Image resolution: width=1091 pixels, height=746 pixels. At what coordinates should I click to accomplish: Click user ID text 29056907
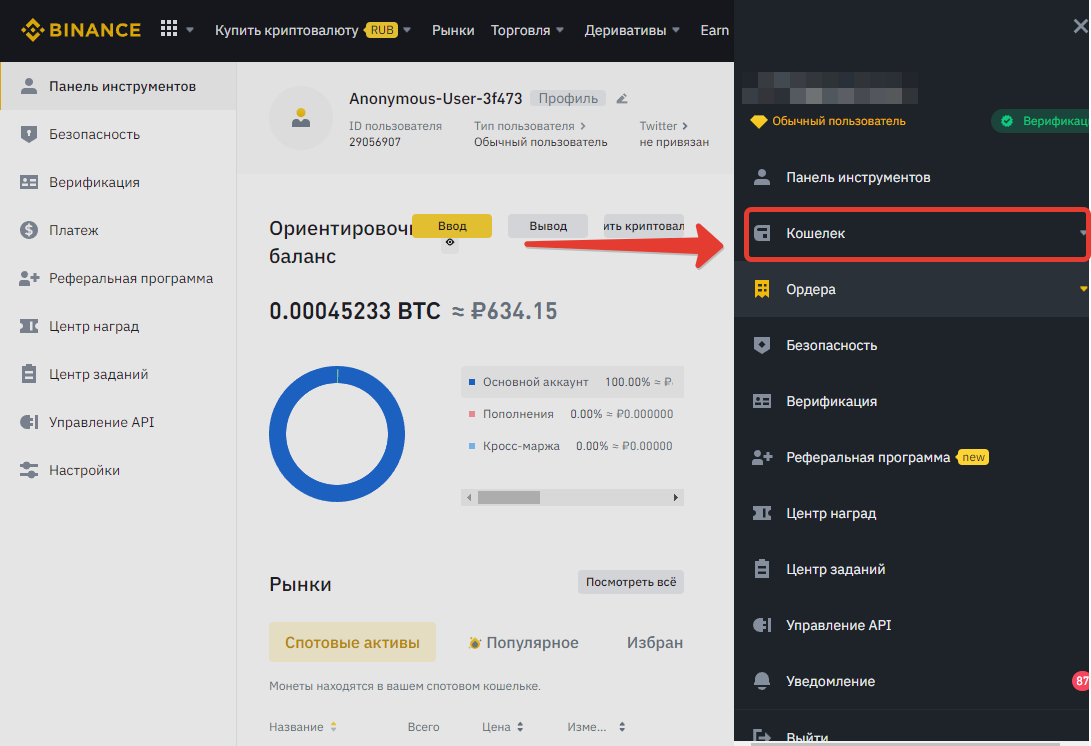374,142
